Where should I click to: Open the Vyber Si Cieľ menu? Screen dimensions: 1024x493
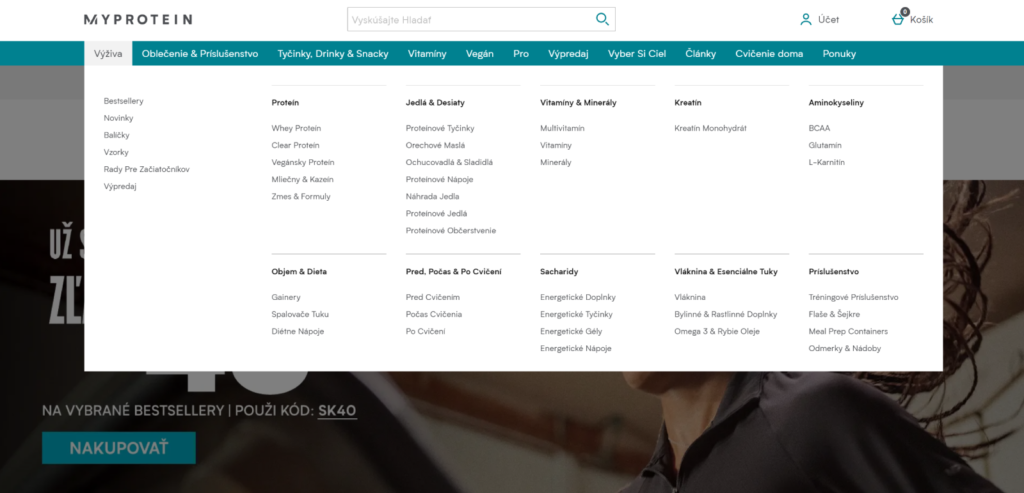pos(637,54)
